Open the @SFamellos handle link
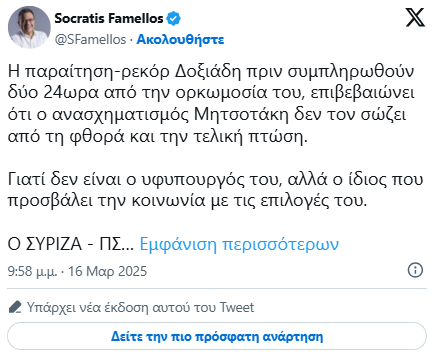 90,40
